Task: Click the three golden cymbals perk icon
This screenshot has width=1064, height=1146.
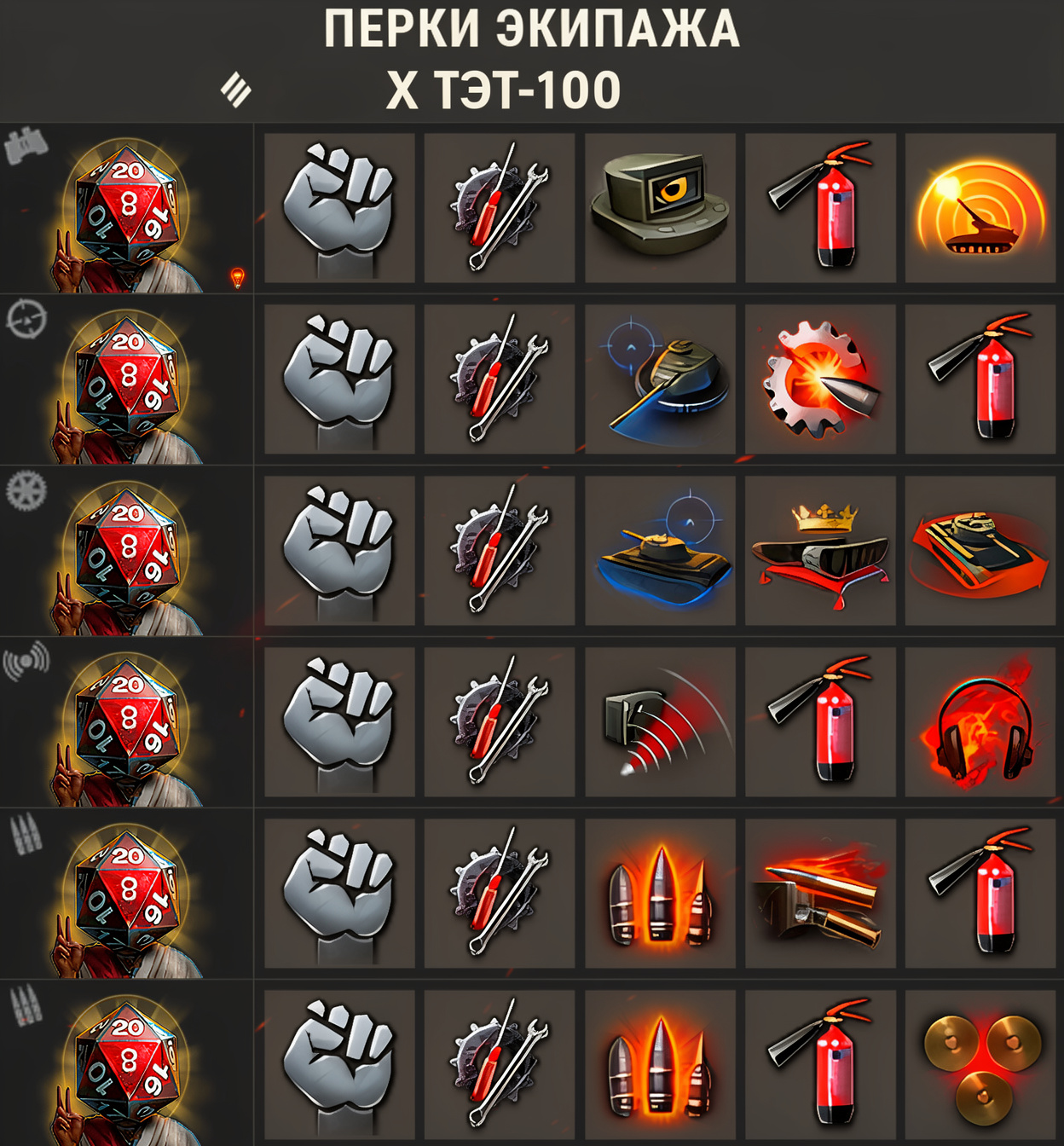Action: (980, 1065)
